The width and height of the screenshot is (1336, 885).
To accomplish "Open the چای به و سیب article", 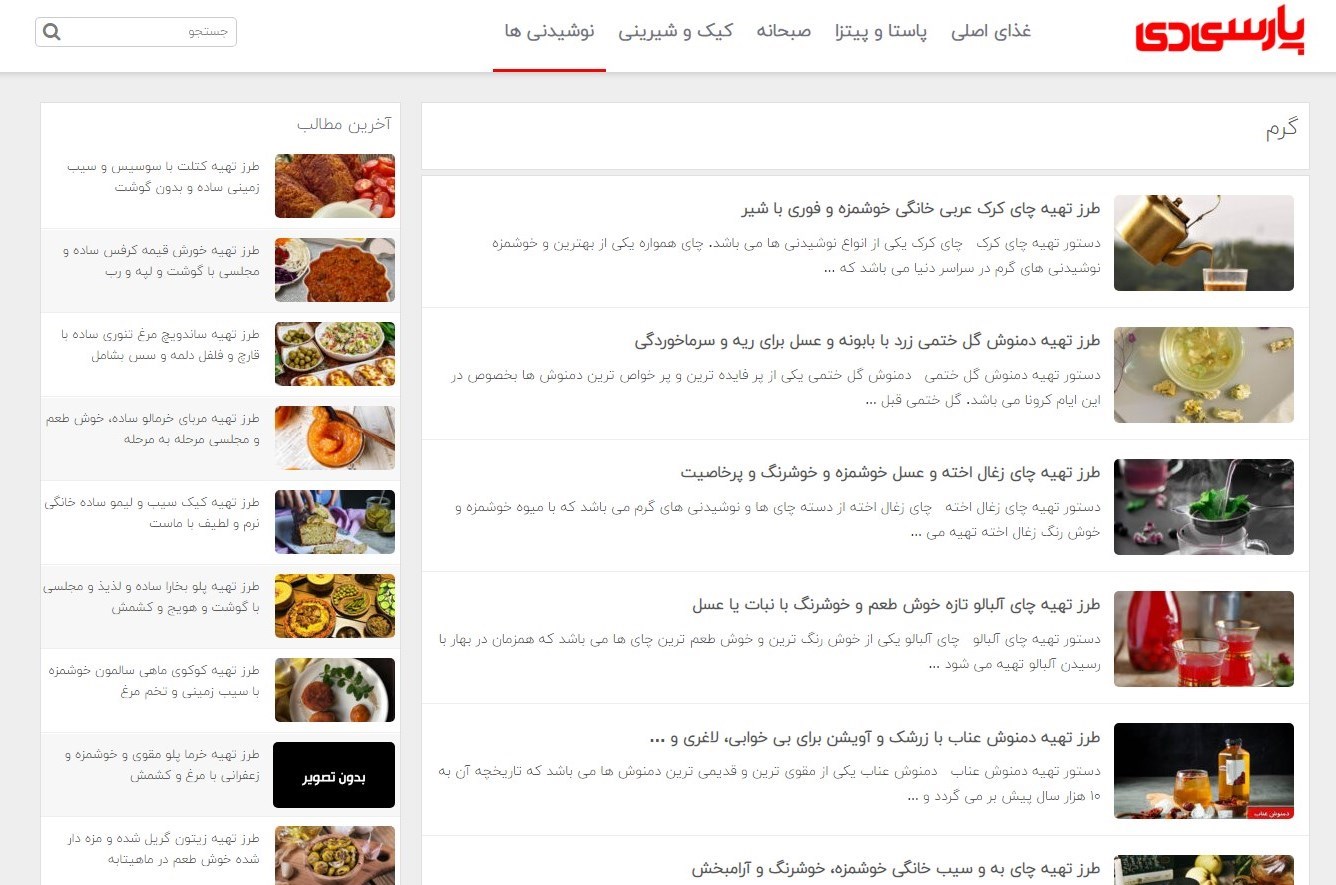I will (x=896, y=868).
